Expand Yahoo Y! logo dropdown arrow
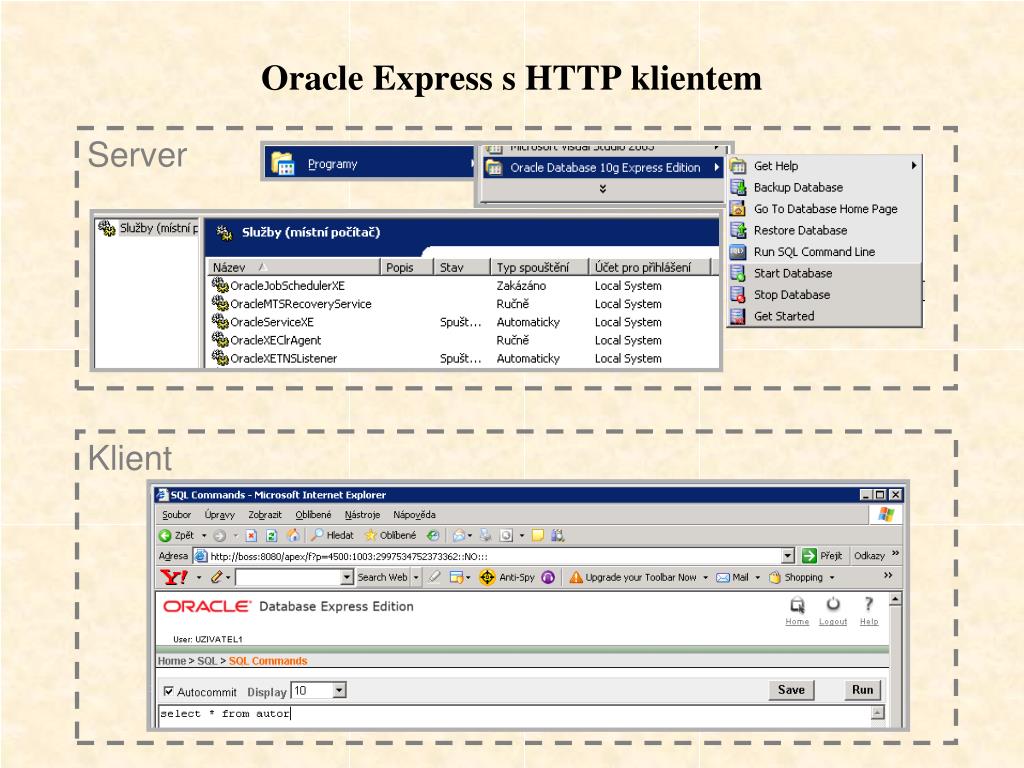Viewport: 1024px width, 768px height. [199, 577]
